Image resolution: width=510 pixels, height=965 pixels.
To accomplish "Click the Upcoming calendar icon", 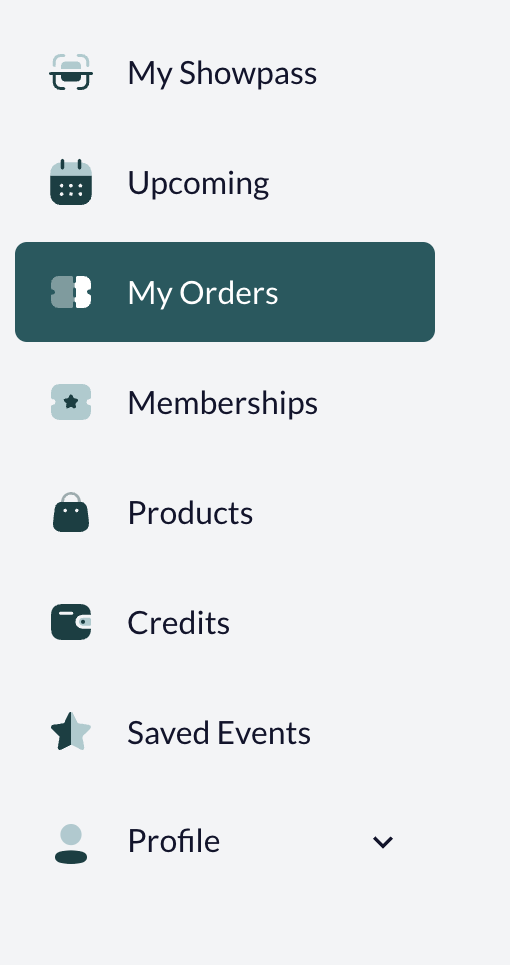I will point(71,182).
